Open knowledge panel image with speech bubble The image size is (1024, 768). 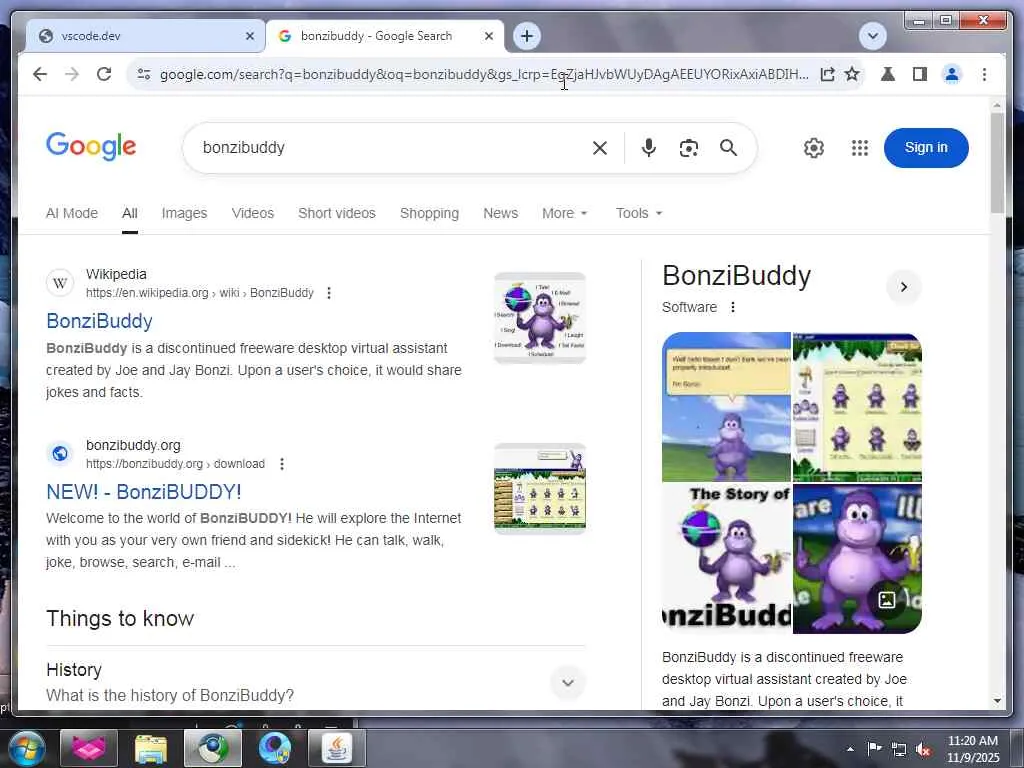[726, 407]
